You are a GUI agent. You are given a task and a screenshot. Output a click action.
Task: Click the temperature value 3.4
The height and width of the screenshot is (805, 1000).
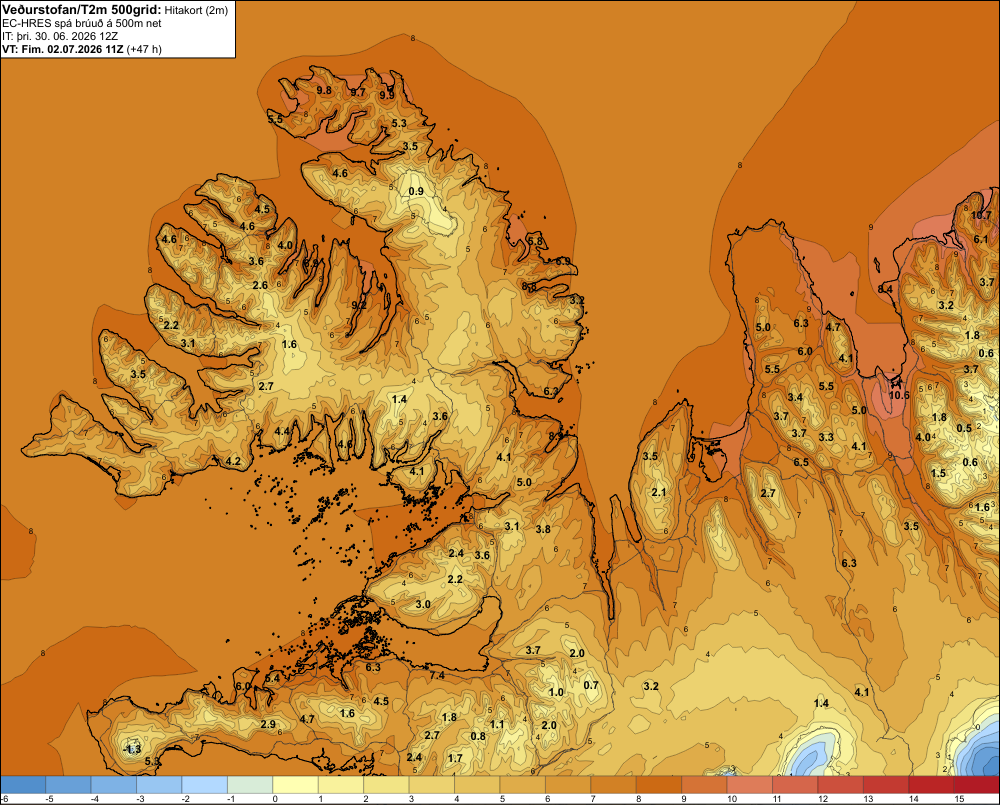pyautogui.click(x=795, y=397)
